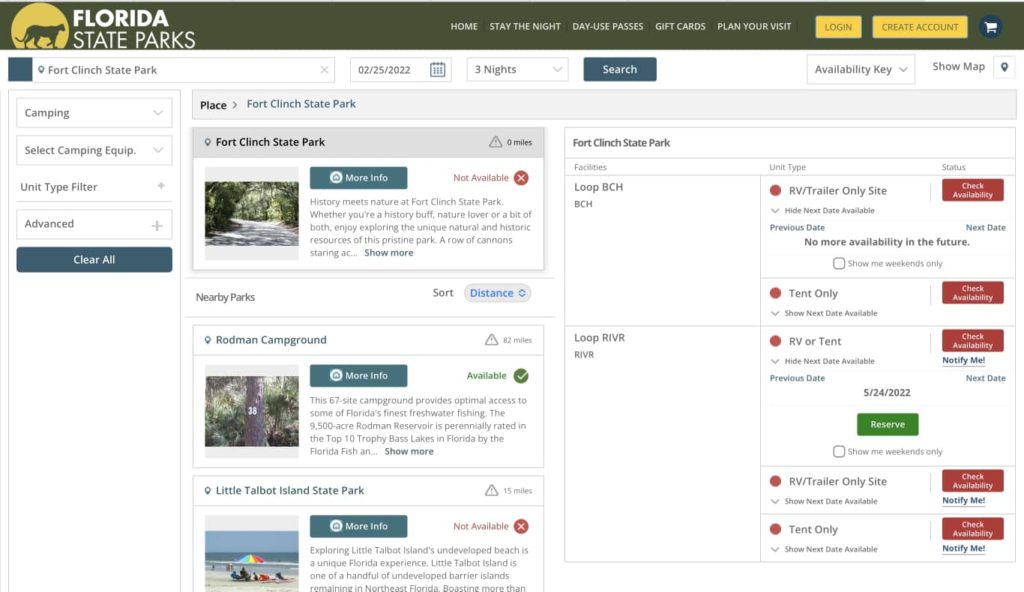
Task: Open More Info for Fort Clinch State Park
Action: (359, 178)
